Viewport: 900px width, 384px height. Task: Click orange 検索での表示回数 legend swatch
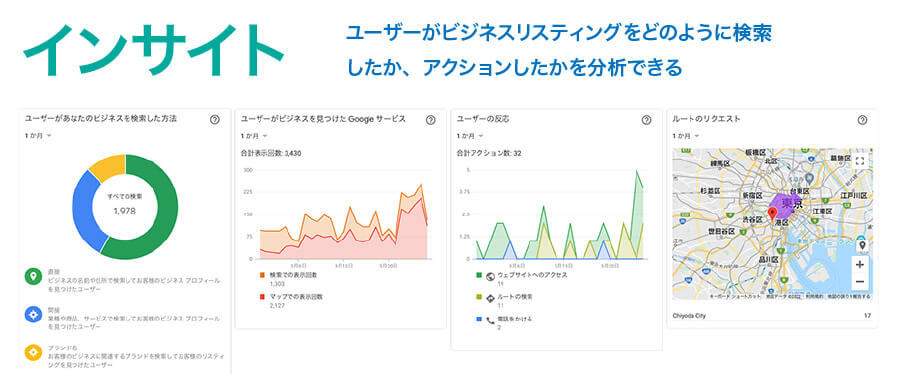point(262,276)
